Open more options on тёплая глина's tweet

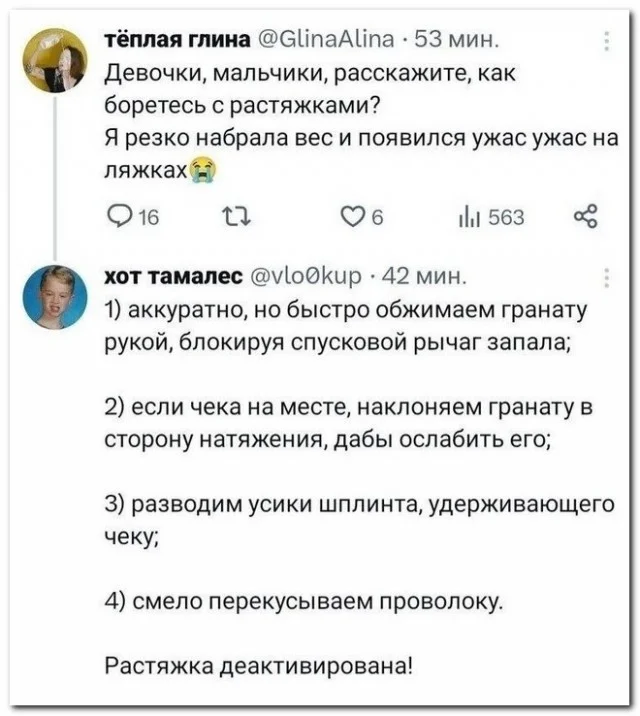(x=609, y=42)
